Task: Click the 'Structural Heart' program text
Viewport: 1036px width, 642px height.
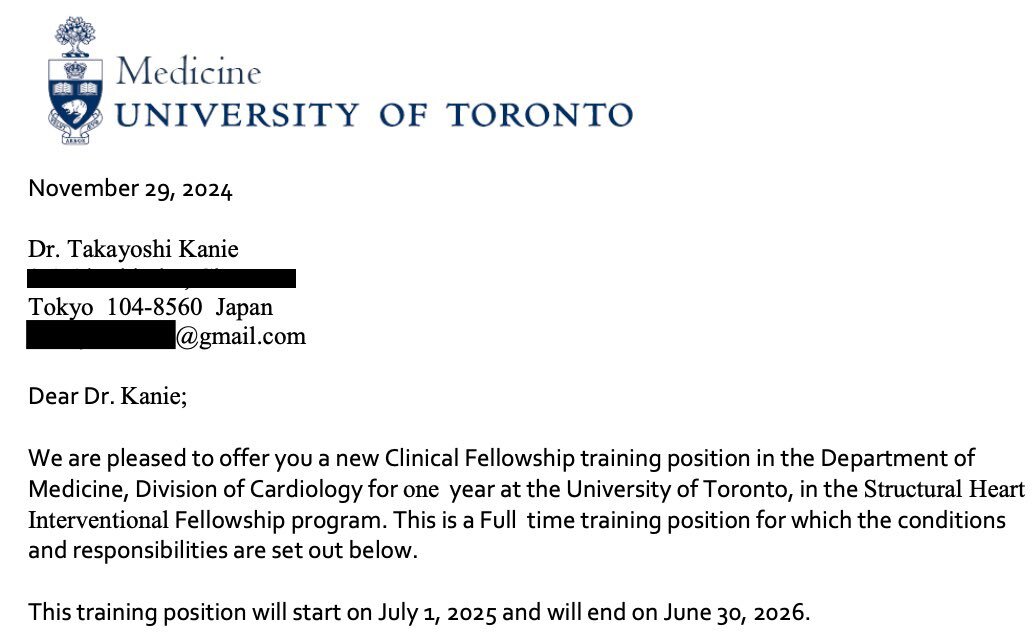Action: point(945,489)
